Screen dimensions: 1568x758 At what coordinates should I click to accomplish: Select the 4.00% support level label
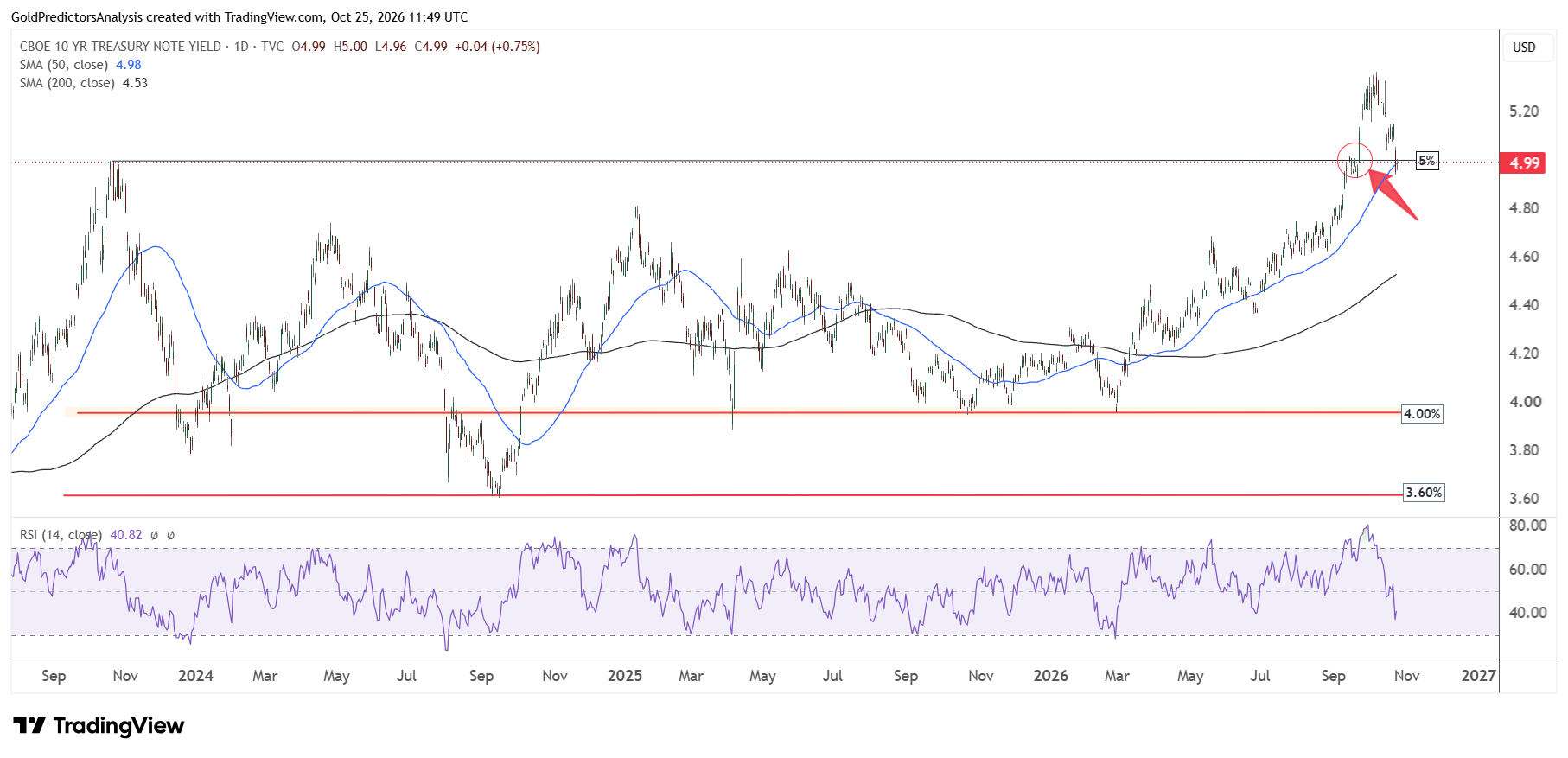pos(1422,414)
